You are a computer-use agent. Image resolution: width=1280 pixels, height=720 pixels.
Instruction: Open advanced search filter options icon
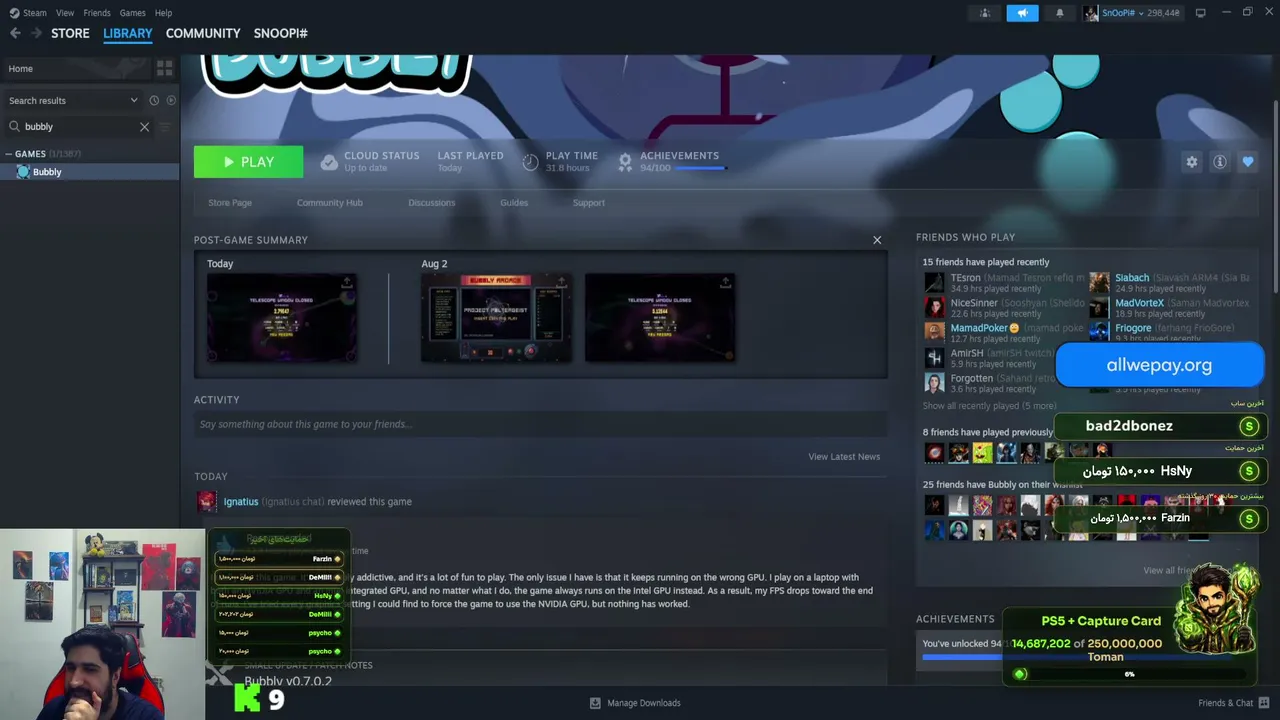(x=165, y=127)
